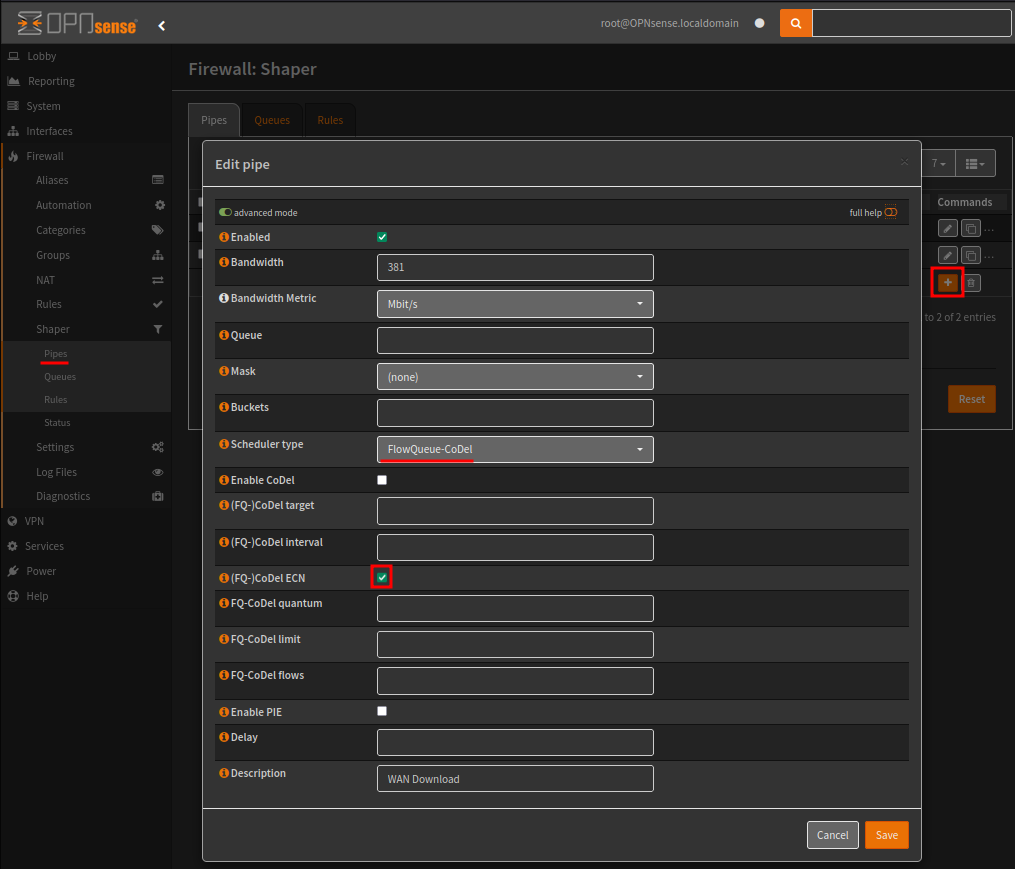The width and height of the screenshot is (1015, 869).
Task: Cancel the Edit pipe dialog
Action: click(x=832, y=835)
